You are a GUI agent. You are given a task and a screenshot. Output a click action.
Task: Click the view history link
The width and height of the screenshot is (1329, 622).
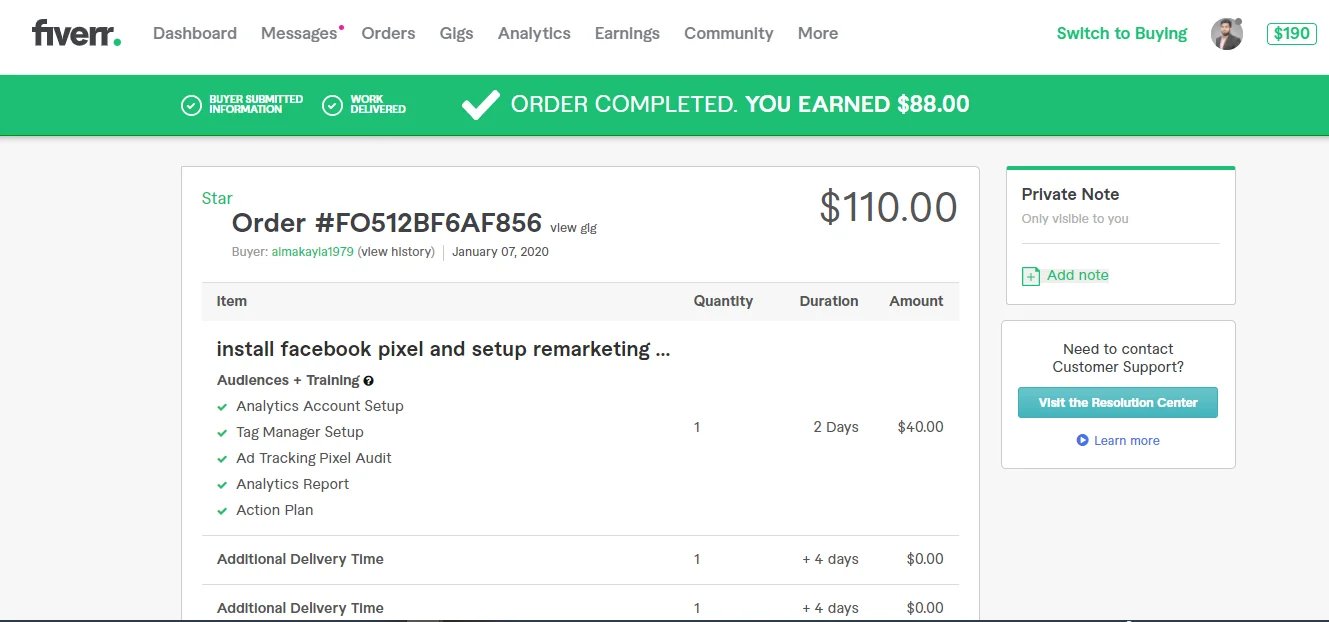tap(396, 252)
